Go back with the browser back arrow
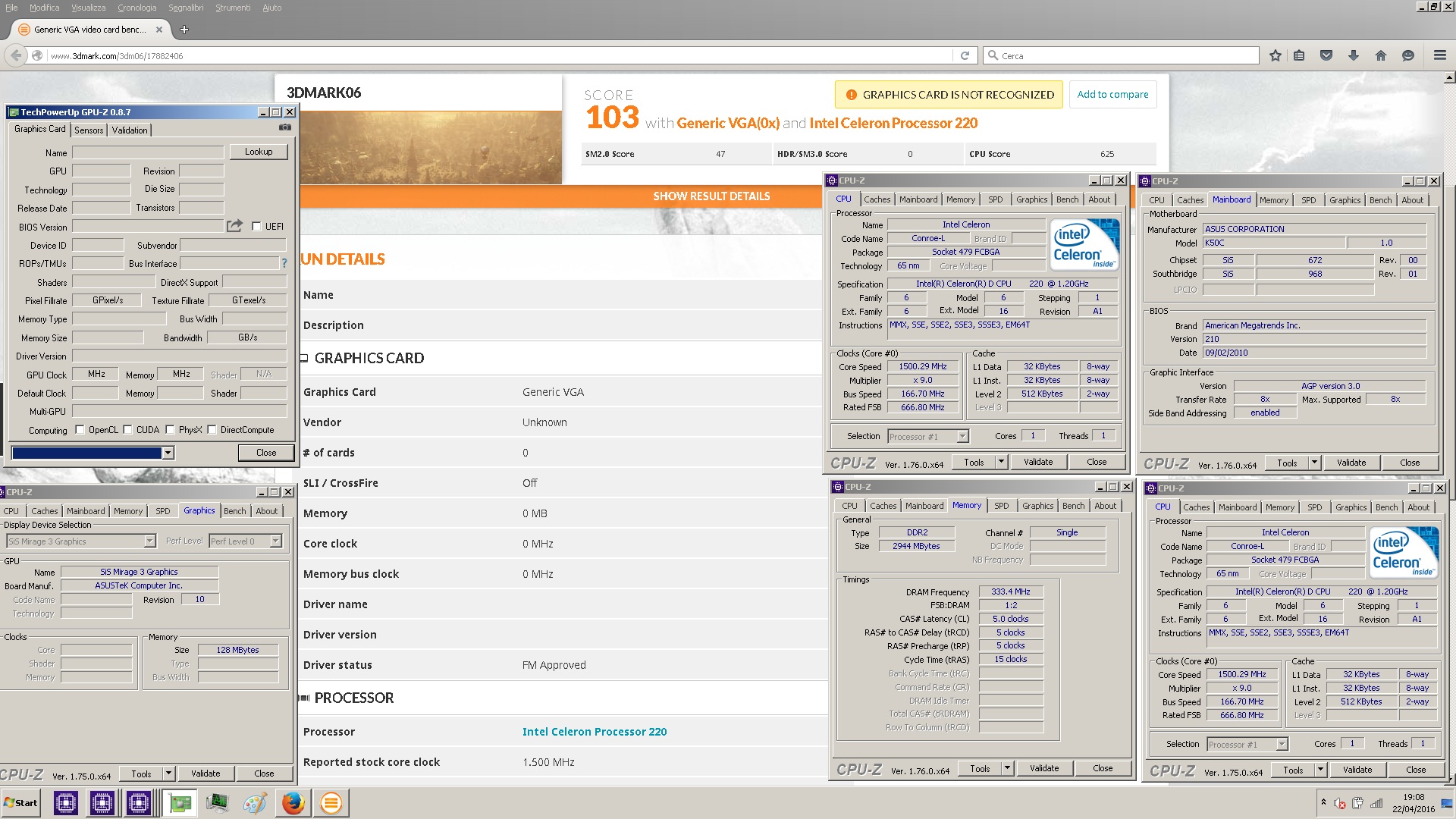 click(x=16, y=55)
